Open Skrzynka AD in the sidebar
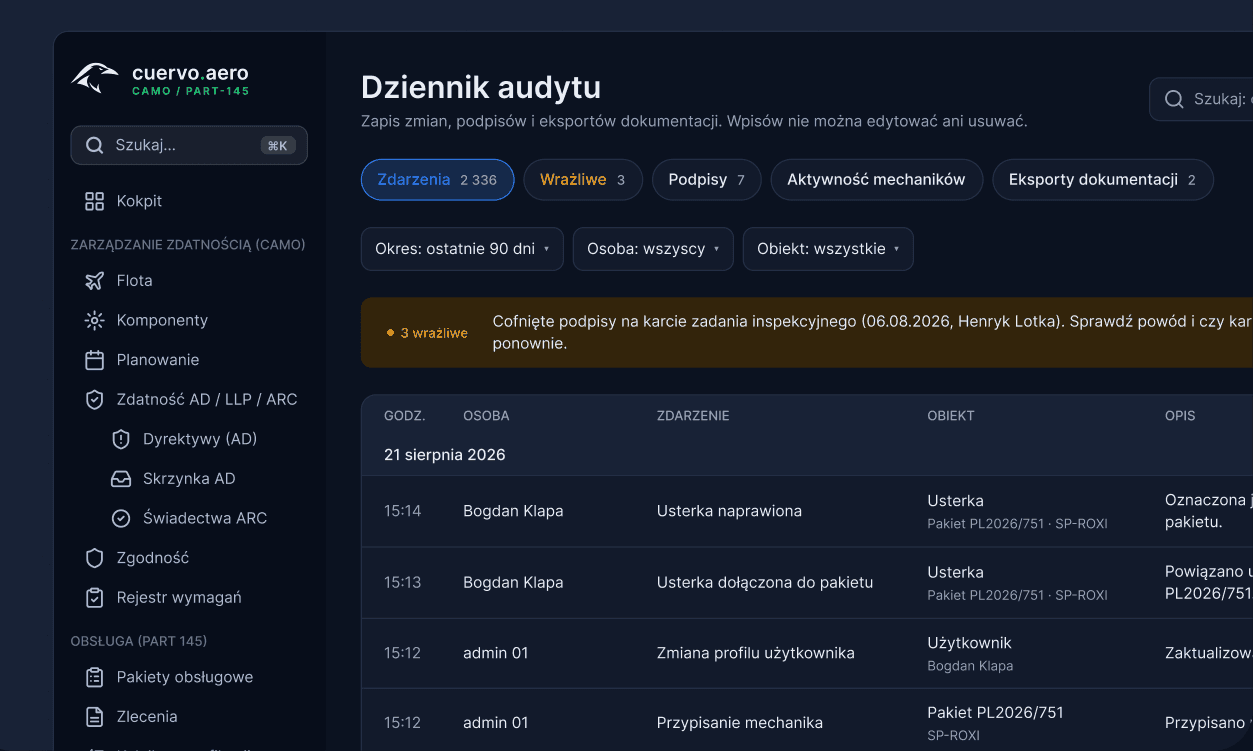Viewport: 1253px width, 751px height. tap(189, 479)
